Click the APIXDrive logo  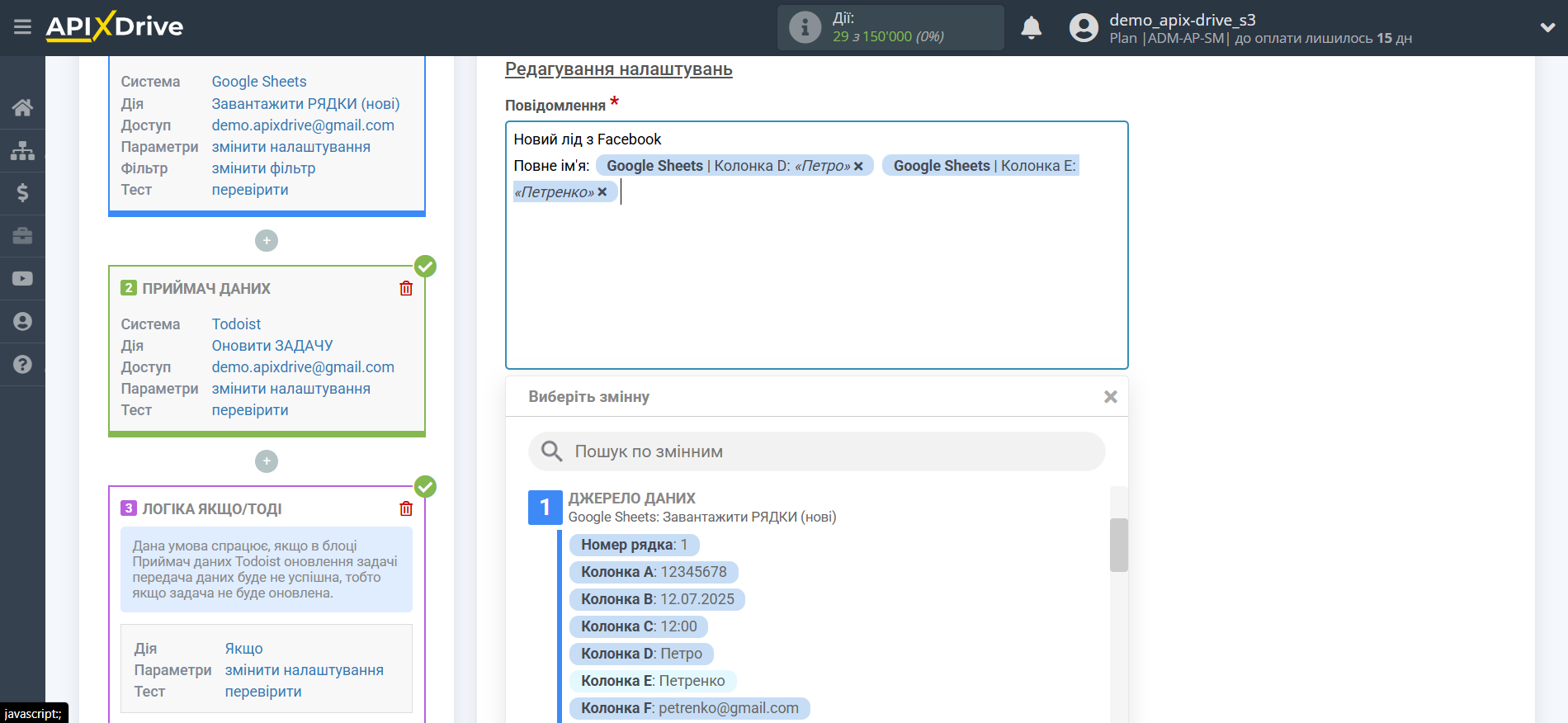click(x=115, y=26)
